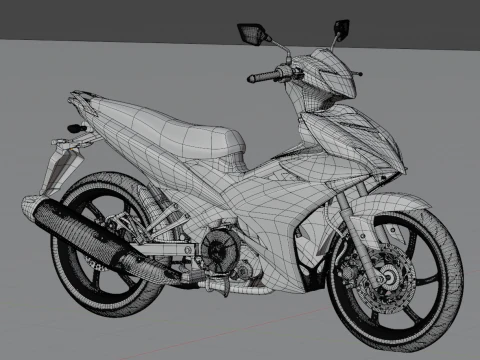
Task: Click the rear turn signal light
Action: click(77, 128)
